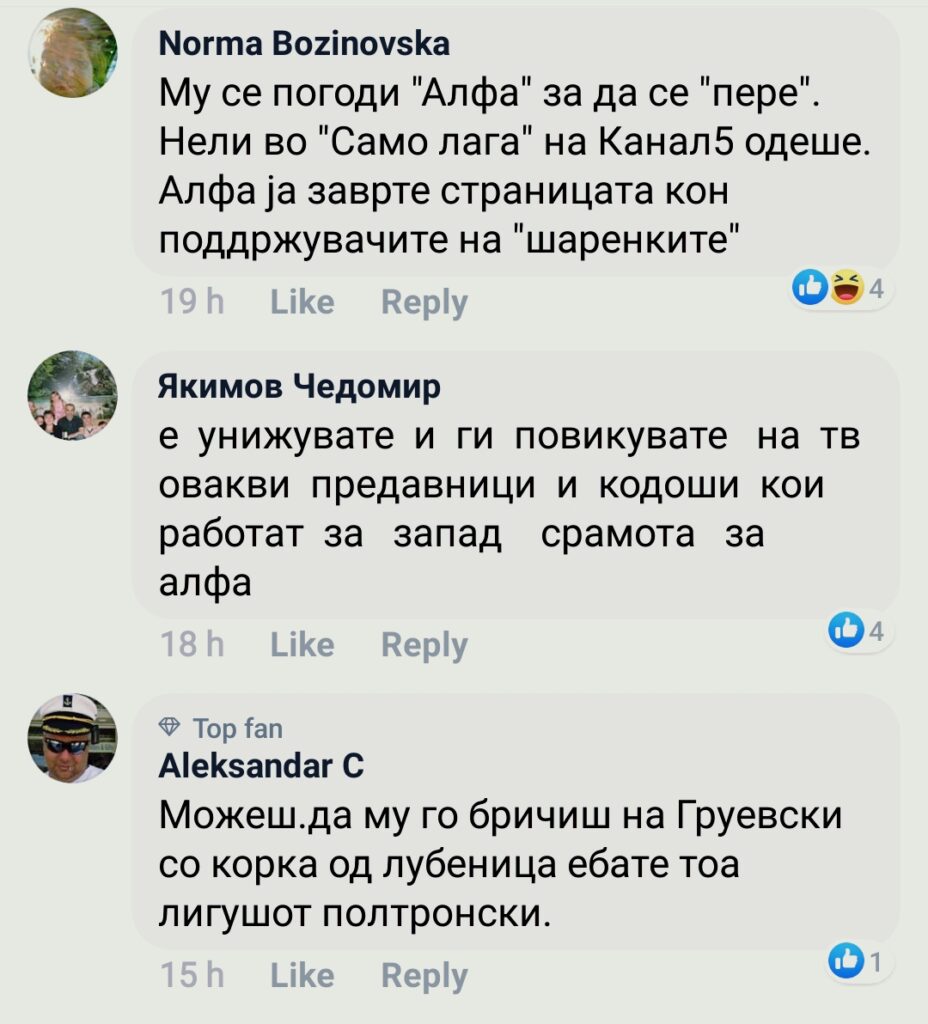View like and haha reactions on Norma's comment
This screenshot has height=1024, width=928.
[836, 289]
